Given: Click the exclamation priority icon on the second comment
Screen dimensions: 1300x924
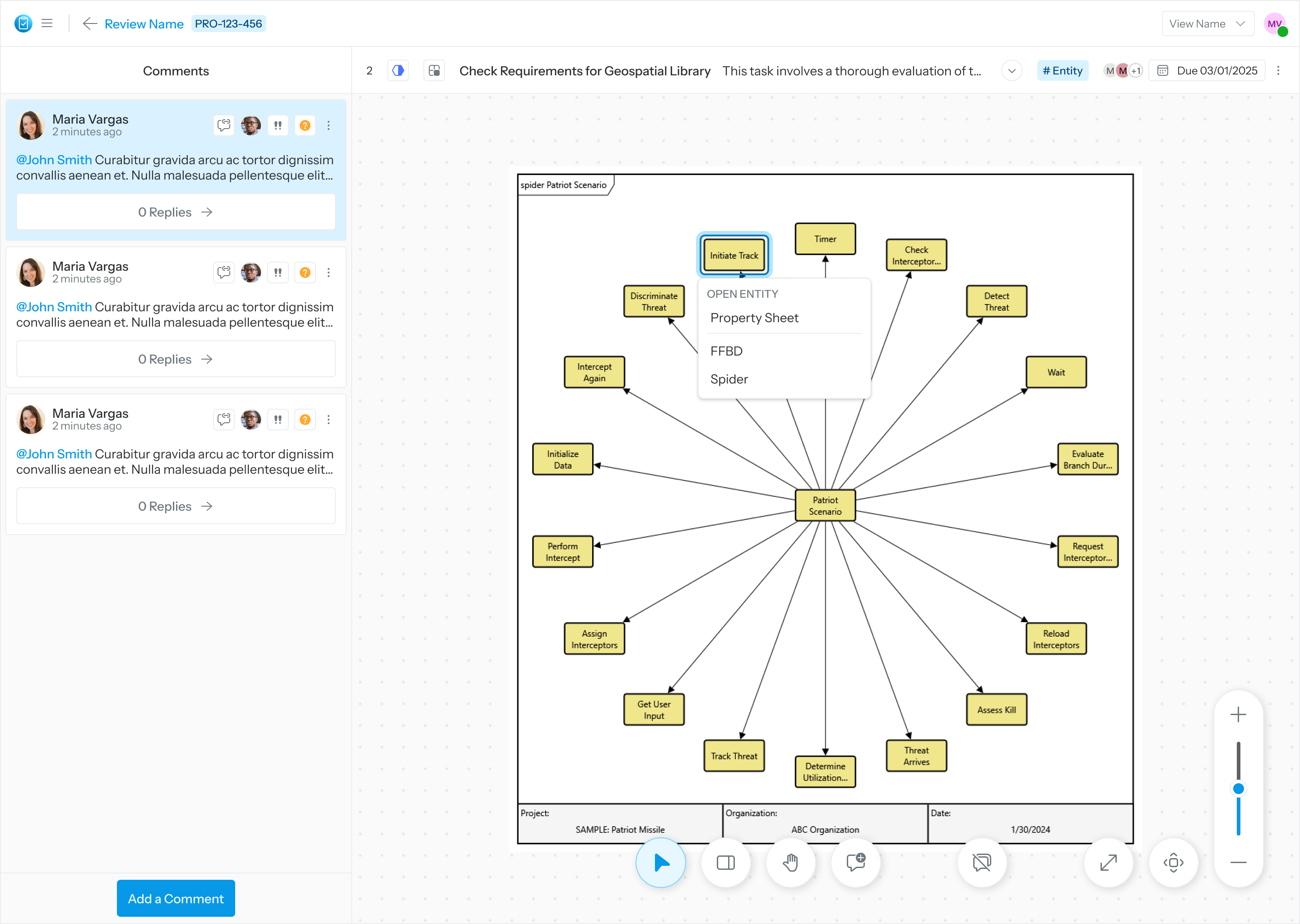Looking at the screenshot, I should pyautogui.click(x=279, y=272).
